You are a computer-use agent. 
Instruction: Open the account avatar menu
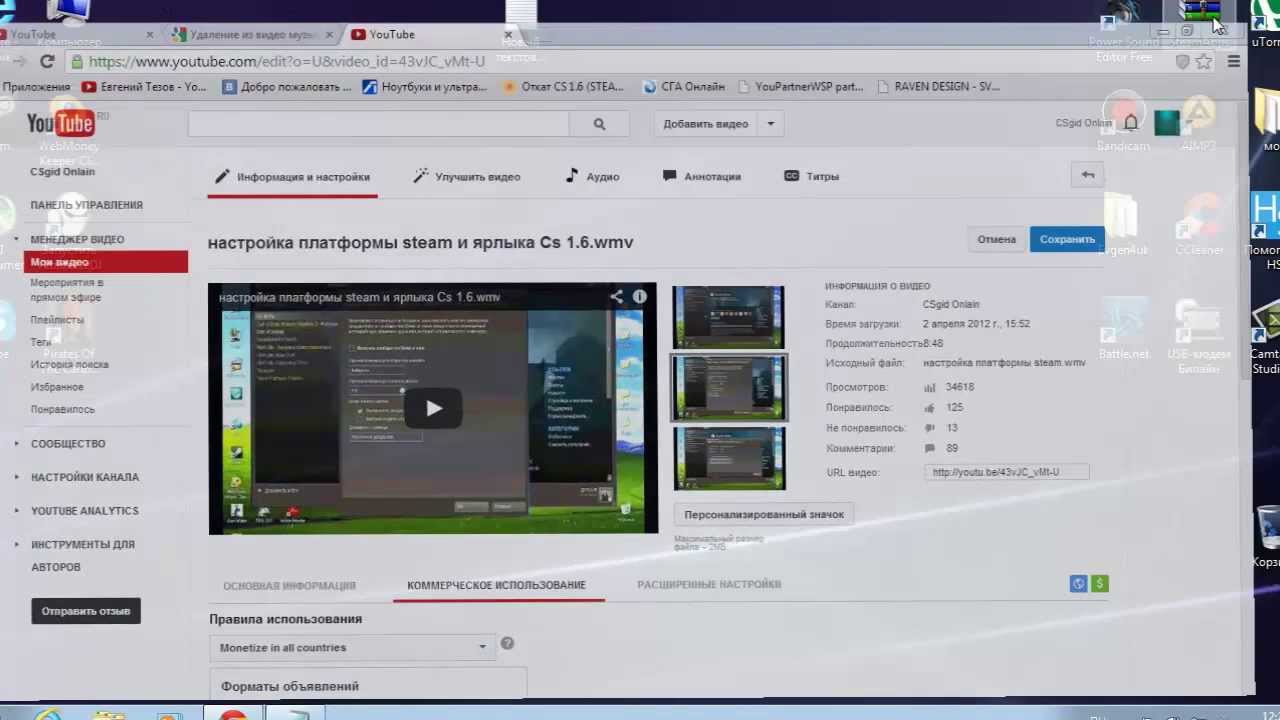pyautogui.click(x=1167, y=123)
